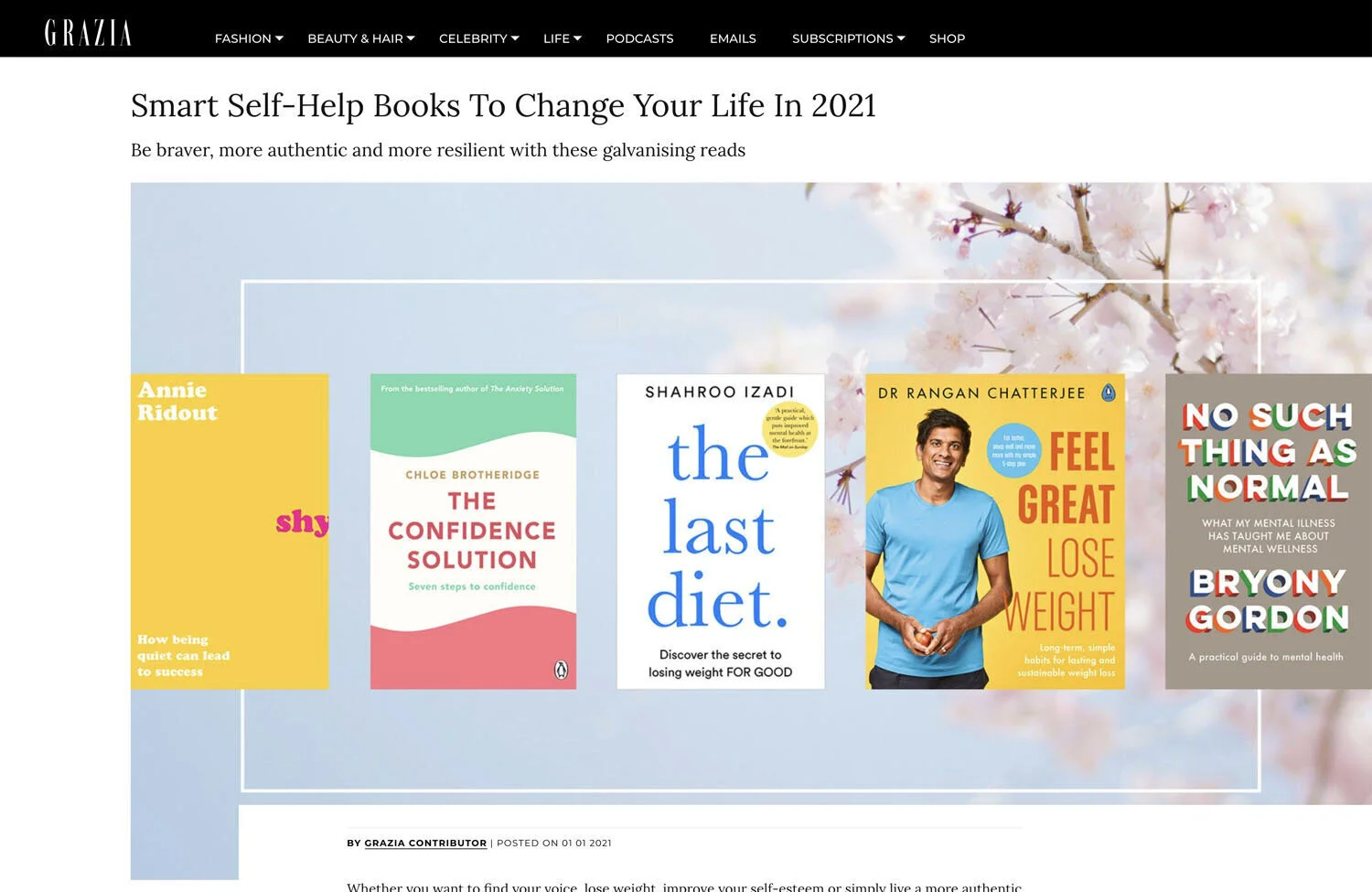Expand the Celebrity dropdown arrow
Viewport: 1372px width, 892px height.
coord(515,38)
